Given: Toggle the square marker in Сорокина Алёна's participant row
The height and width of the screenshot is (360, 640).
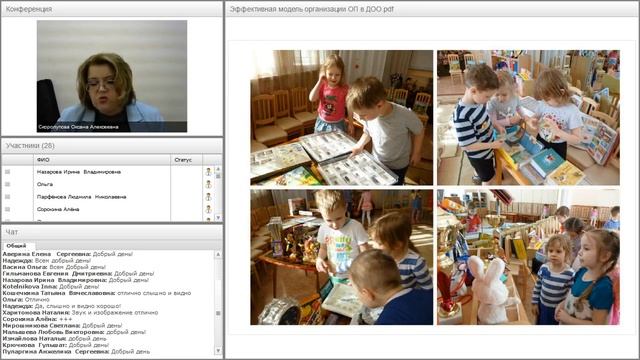Looking at the screenshot, I should click(7, 209).
